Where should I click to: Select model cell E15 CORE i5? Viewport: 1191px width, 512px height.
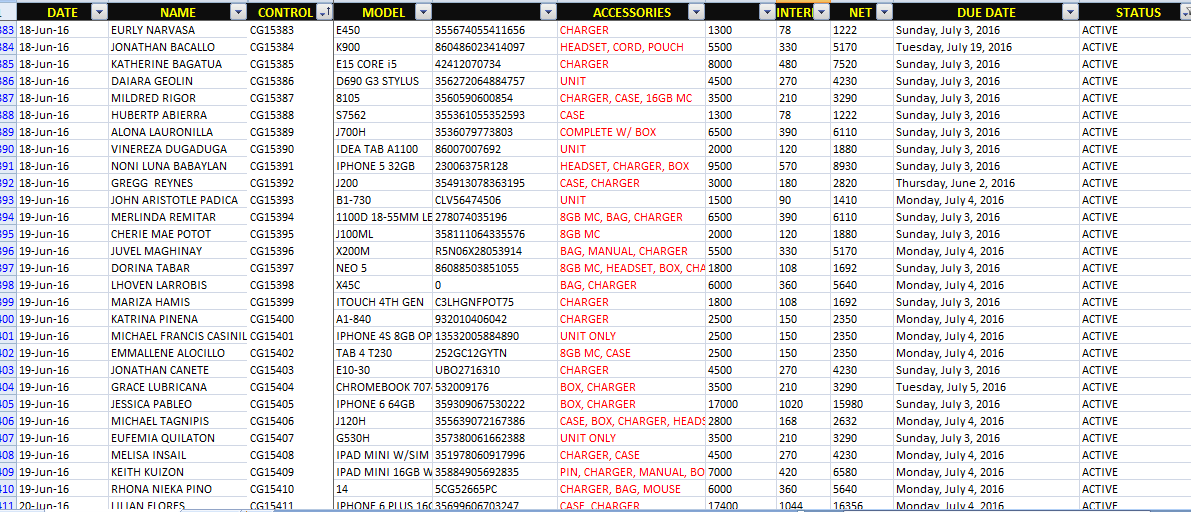pyautogui.click(x=384, y=64)
